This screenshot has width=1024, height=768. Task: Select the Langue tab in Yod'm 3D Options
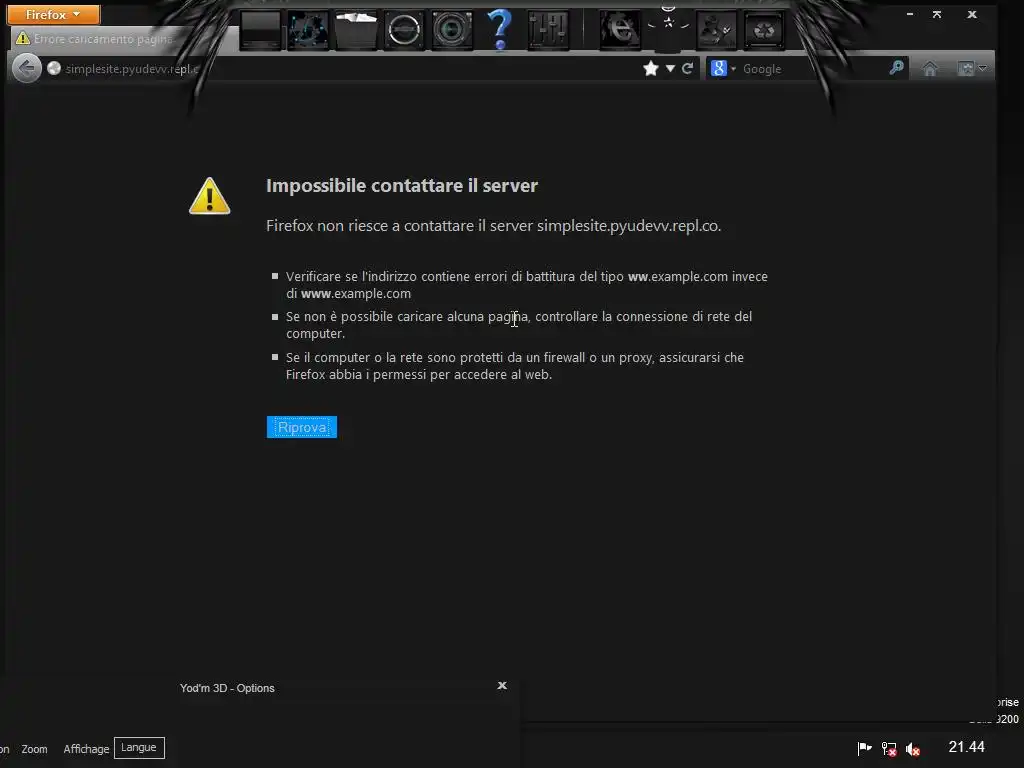point(139,748)
